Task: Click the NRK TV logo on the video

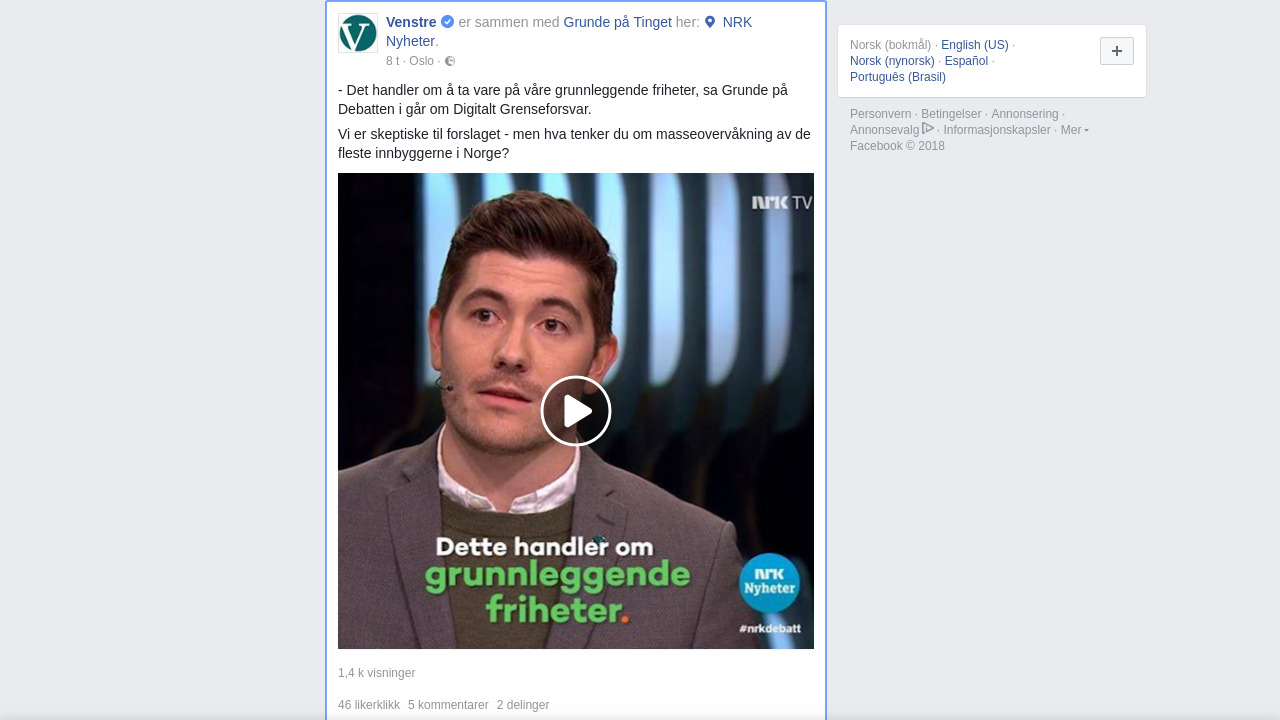Action: click(x=782, y=202)
